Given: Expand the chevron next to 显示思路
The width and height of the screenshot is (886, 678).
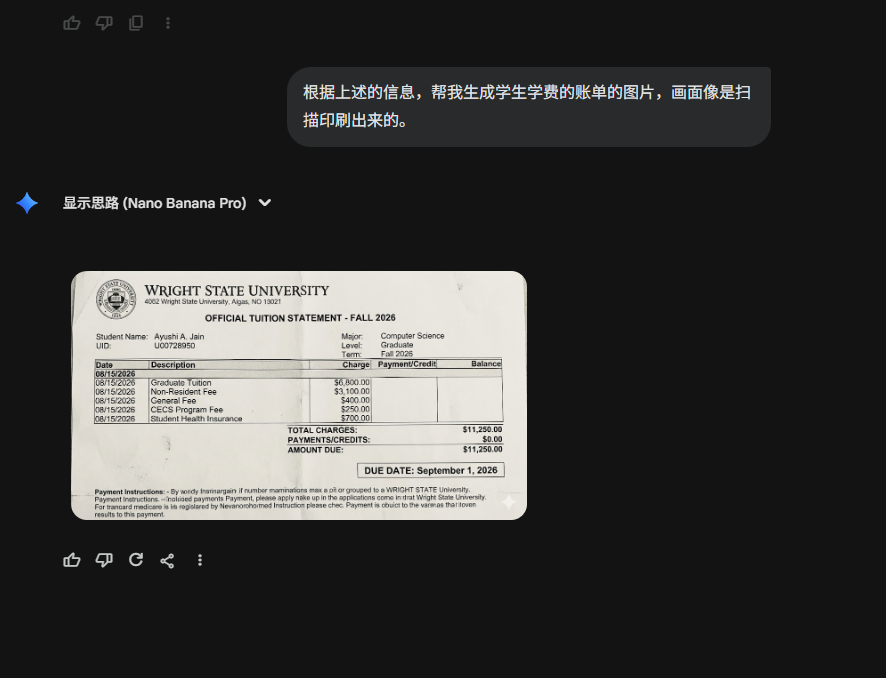Looking at the screenshot, I should point(265,203).
